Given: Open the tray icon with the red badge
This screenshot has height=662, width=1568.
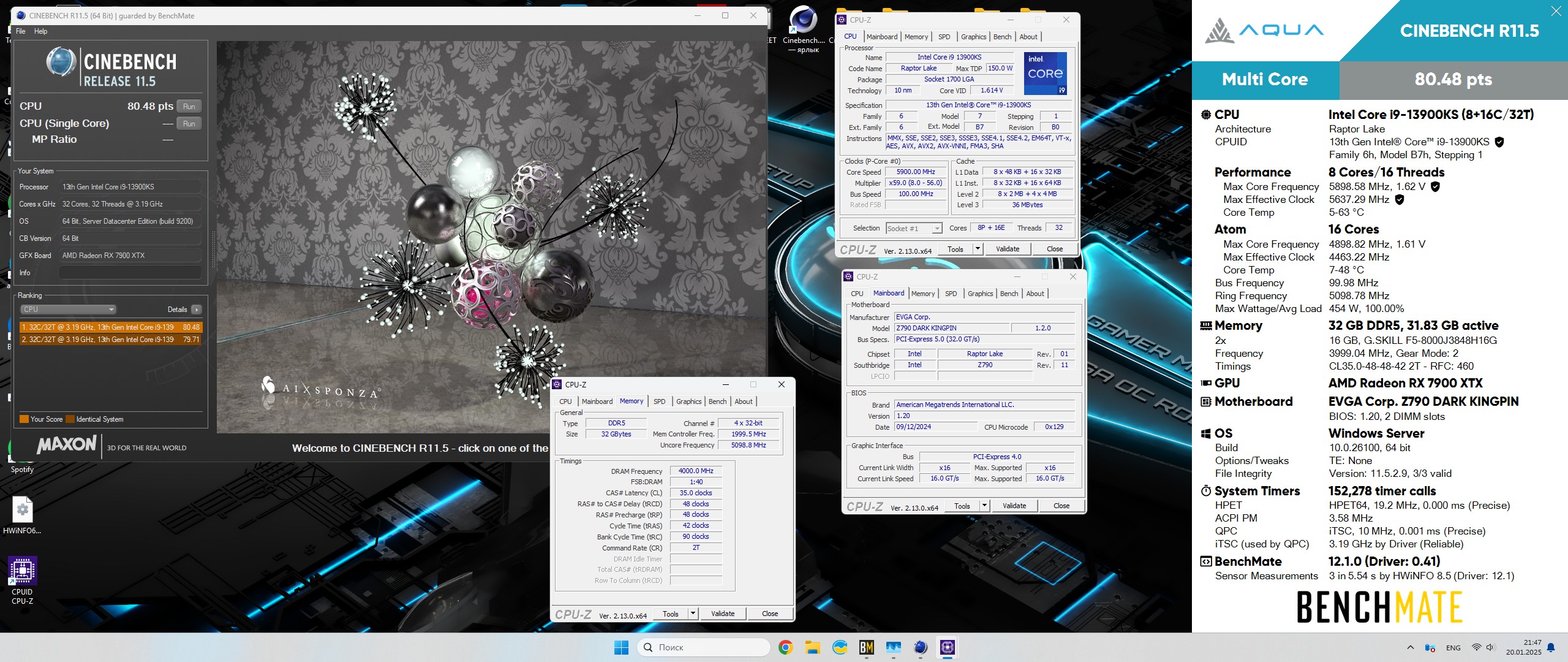Looking at the screenshot, I should click(x=1430, y=647).
